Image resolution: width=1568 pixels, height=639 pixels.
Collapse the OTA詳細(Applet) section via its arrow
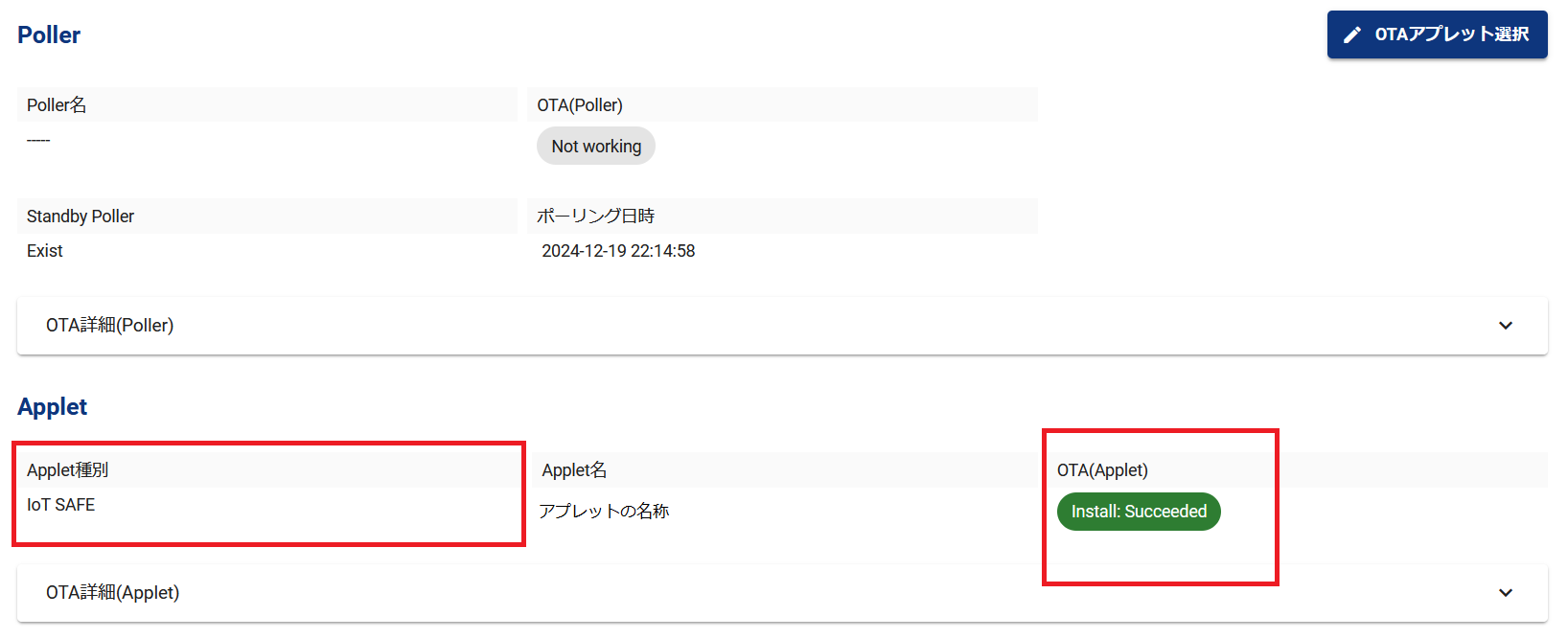click(x=1506, y=592)
